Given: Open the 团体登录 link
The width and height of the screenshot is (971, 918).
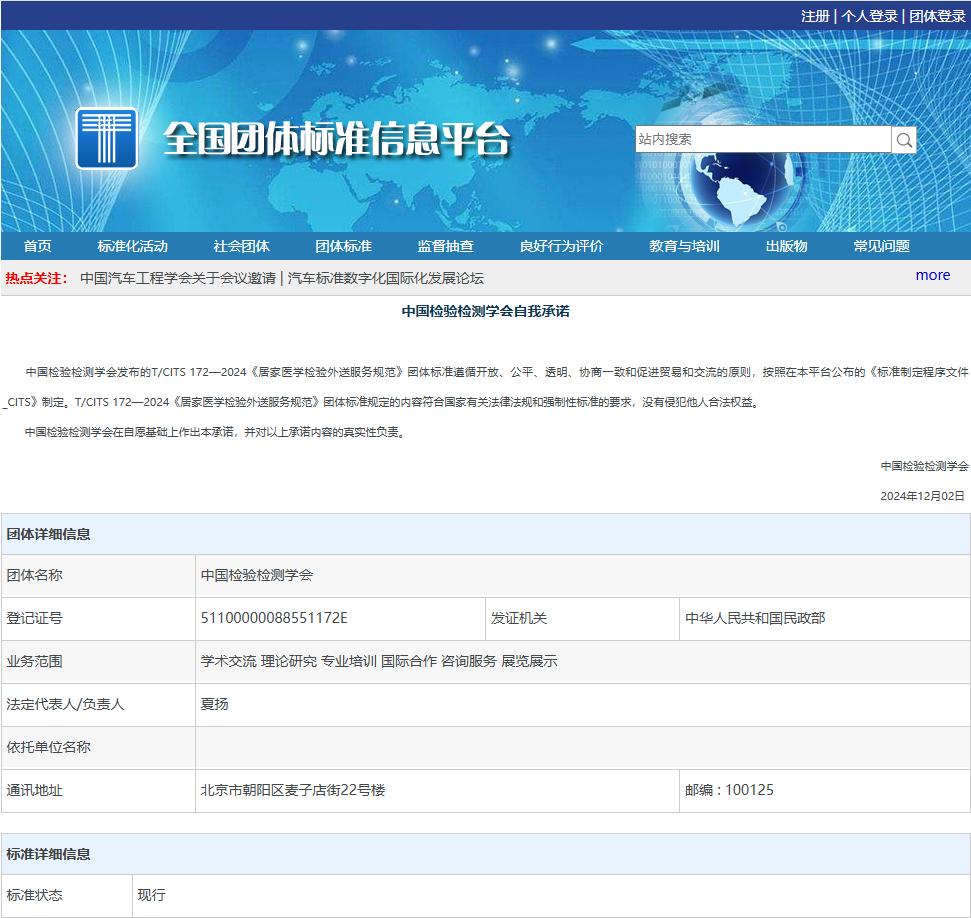Looking at the screenshot, I should (x=938, y=16).
